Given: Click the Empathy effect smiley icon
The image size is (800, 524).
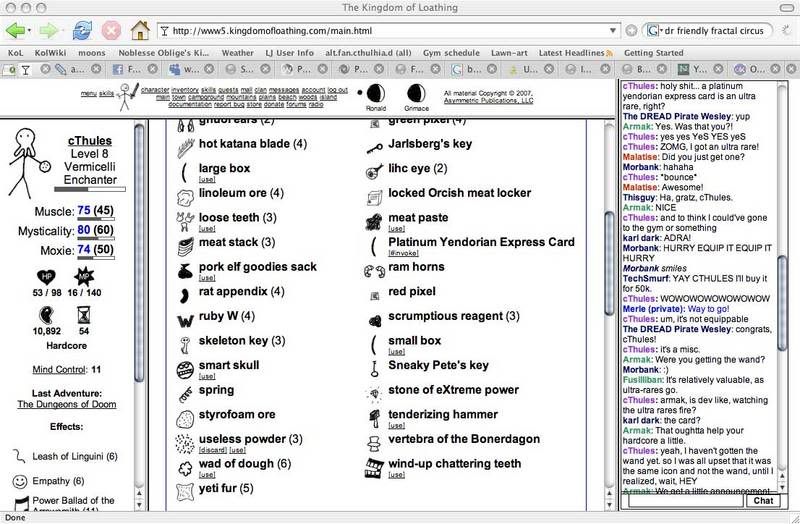Looking at the screenshot, I should pyautogui.click(x=20, y=481).
